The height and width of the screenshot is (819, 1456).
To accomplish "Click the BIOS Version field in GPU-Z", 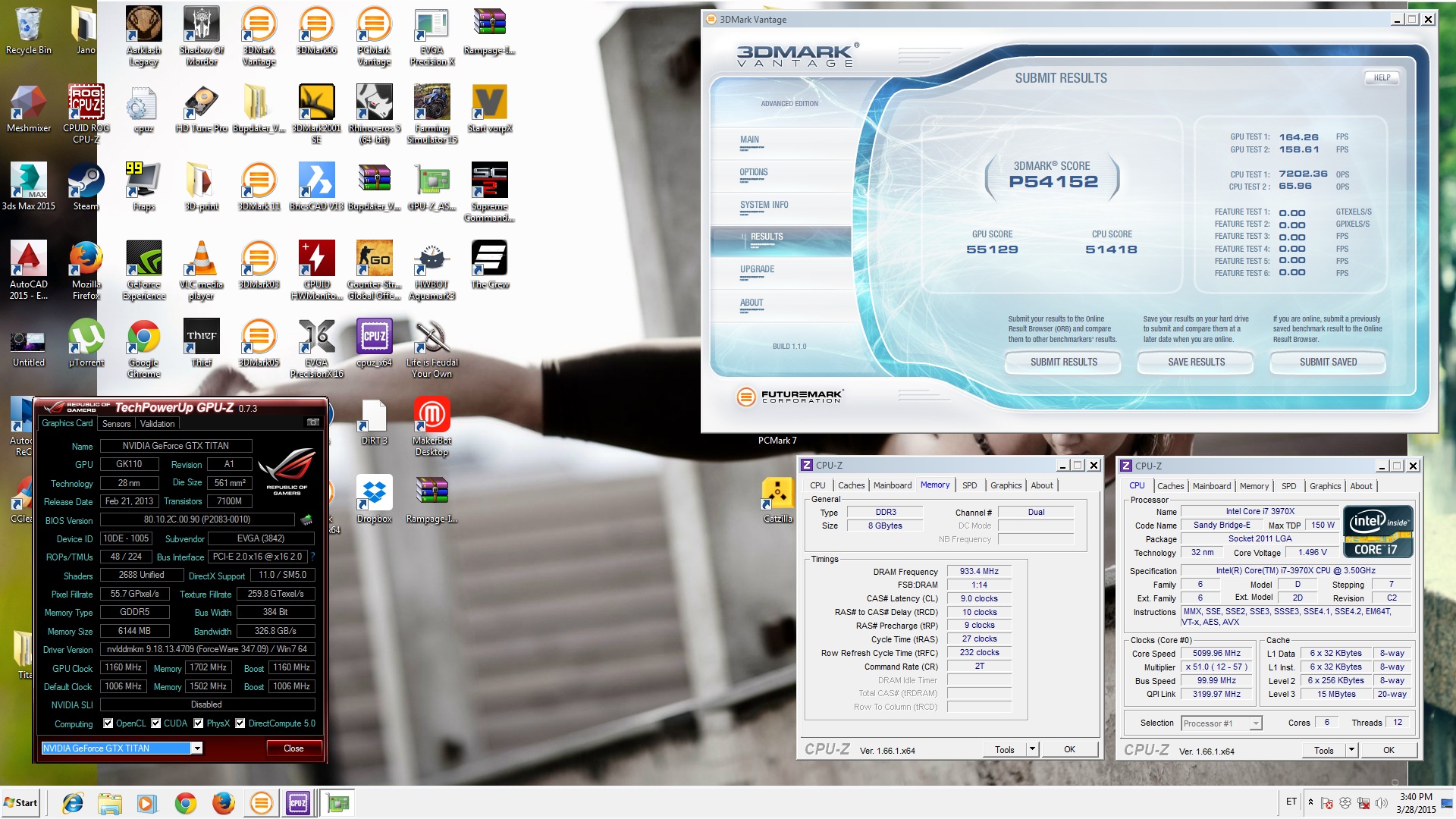I will click(197, 519).
